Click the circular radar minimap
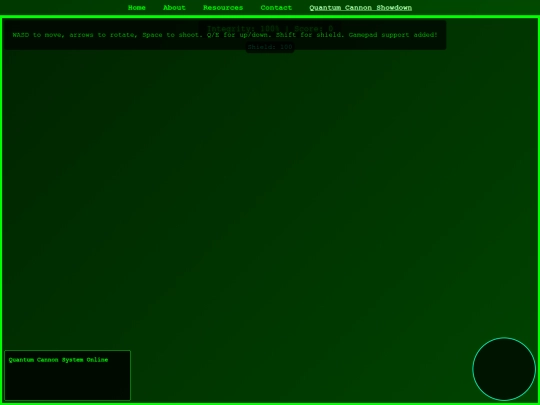Screen dimensions: 540x405 [504, 369]
